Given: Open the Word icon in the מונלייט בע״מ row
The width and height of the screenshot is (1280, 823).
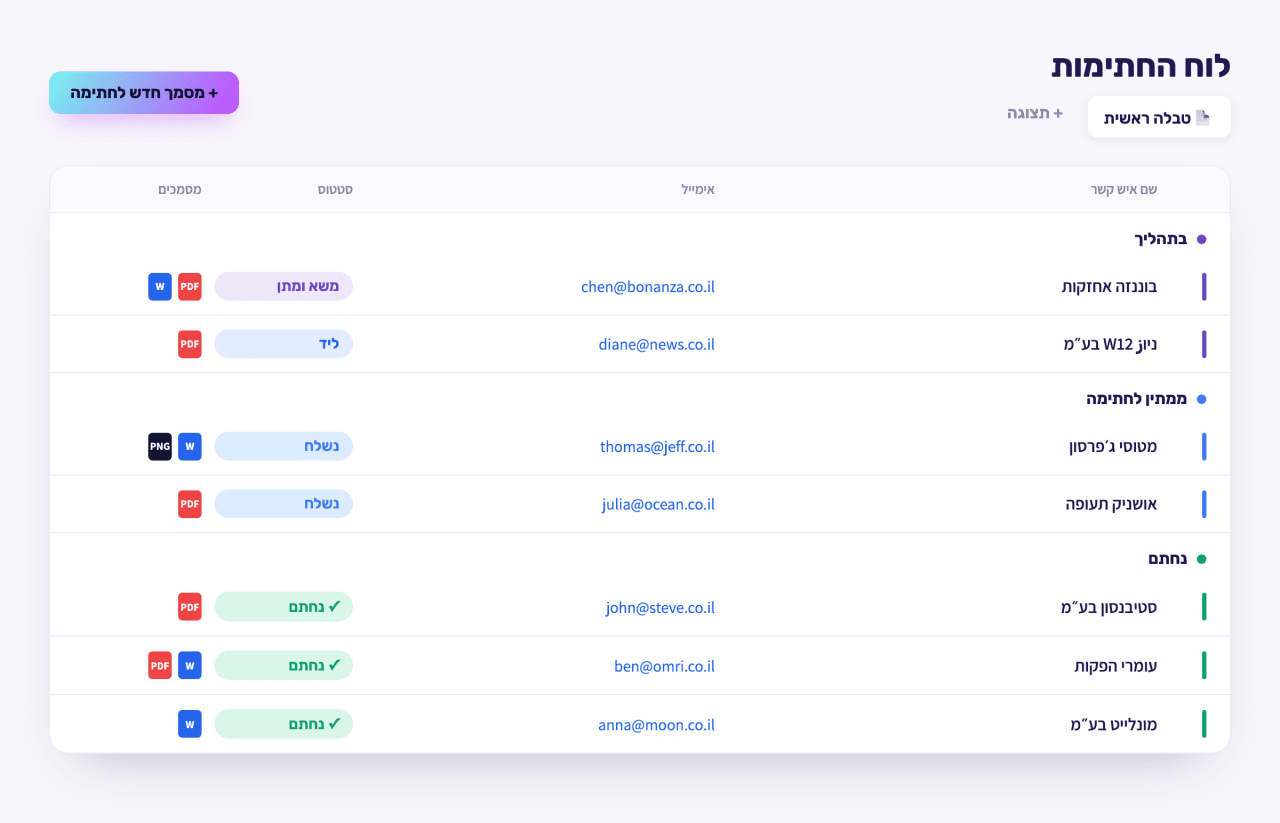Looking at the screenshot, I should (x=190, y=723).
